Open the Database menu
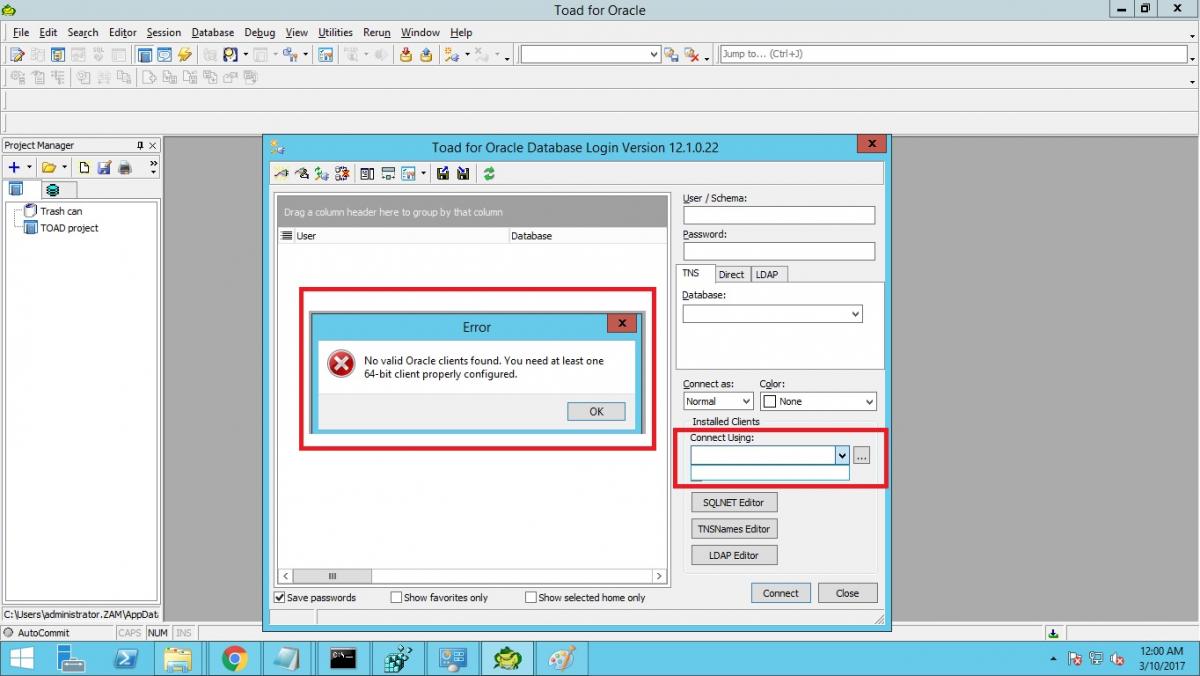The height and width of the screenshot is (676, 1200). 212,32
